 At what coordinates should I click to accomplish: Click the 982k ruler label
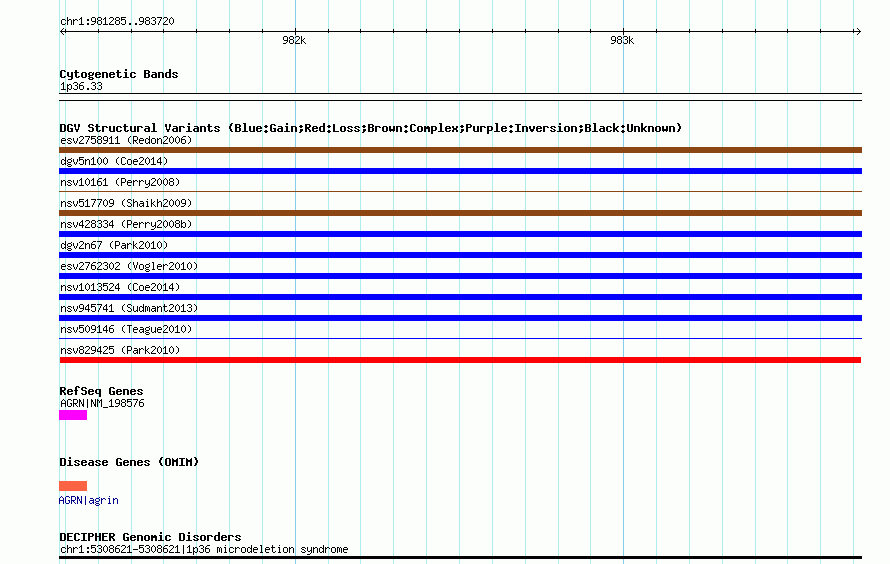click(294, 40)
